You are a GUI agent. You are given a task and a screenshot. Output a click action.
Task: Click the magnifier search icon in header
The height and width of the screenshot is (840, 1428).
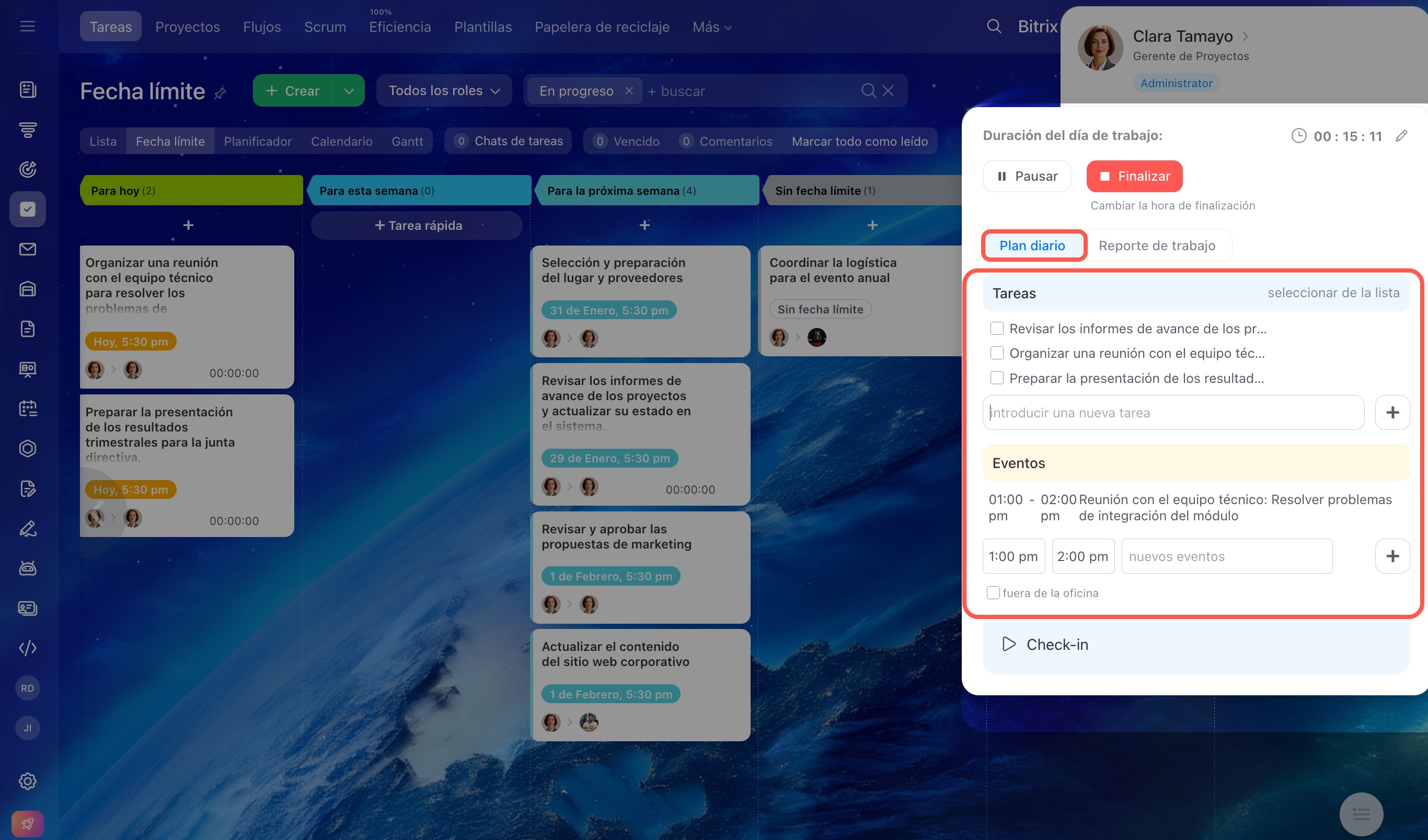(993, 27)
